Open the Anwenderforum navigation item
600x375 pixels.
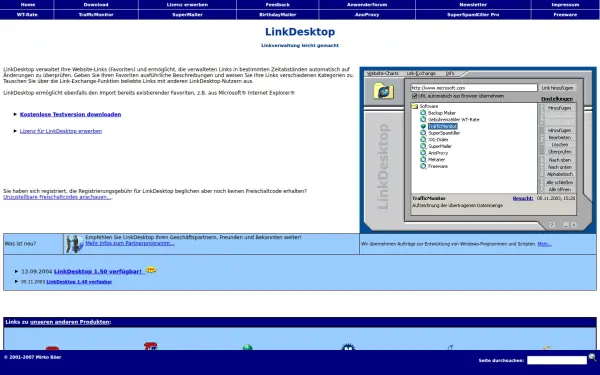[x=367, y=5]
